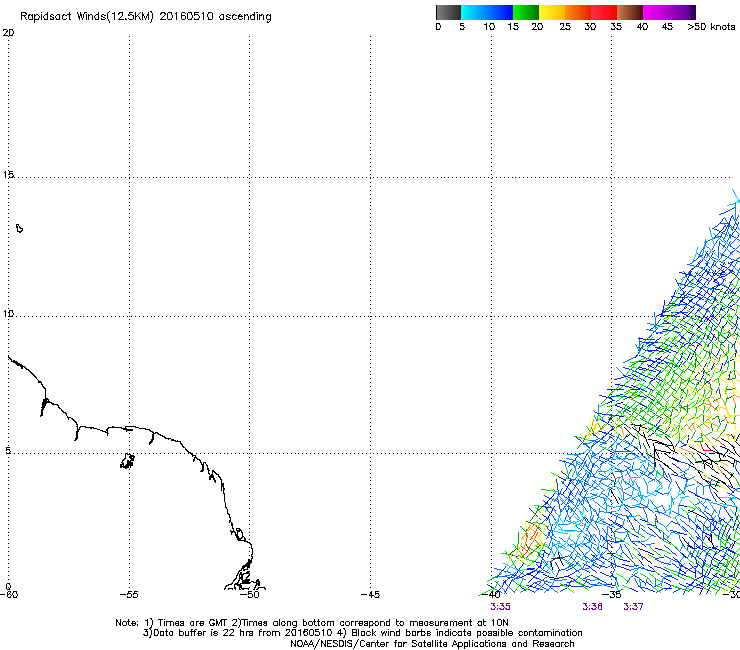The image size is (740, 650).
Task: Click the red 30-35 knots color band
Action: pos(604,12)
